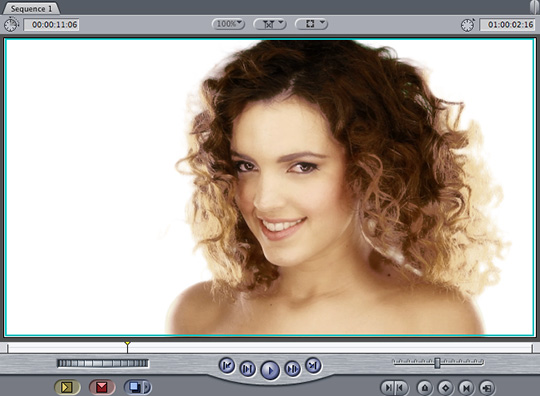Click the red Overwrite edit button

click(x=102, y=387)
